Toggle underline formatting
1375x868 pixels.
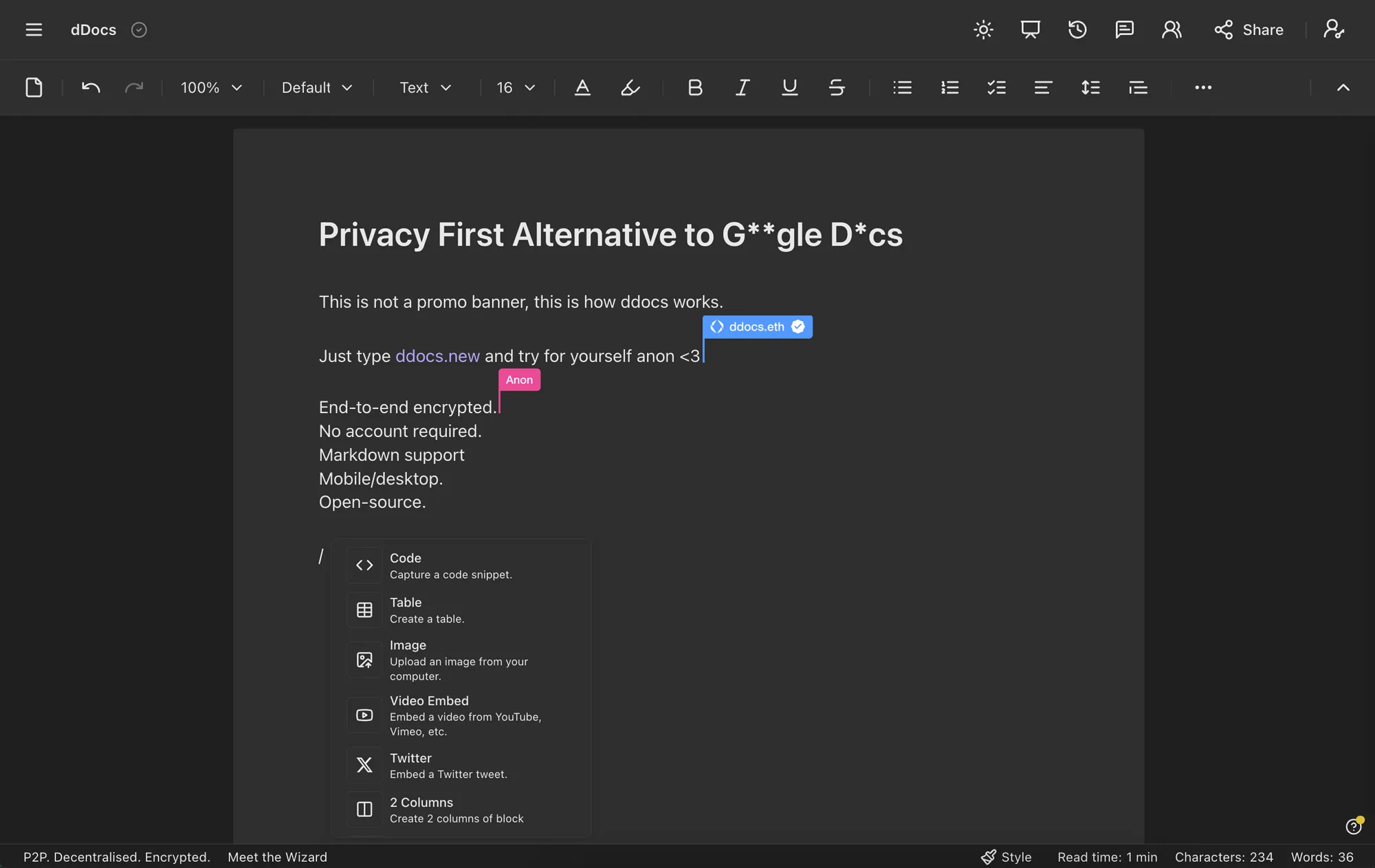[789, 87]
